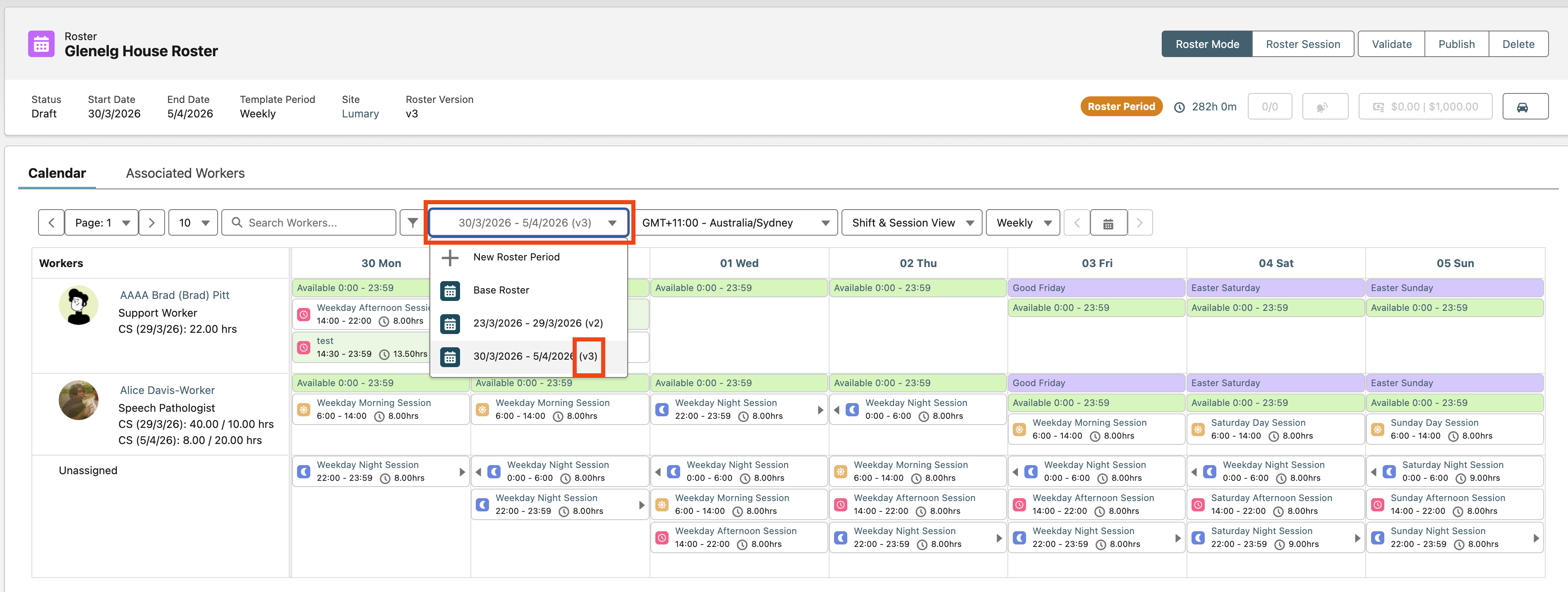This screenshot has height=592, width=1568.
Task: Expand the timezone Australia/Sydney dropdown
Action: [x=735, y=223]
